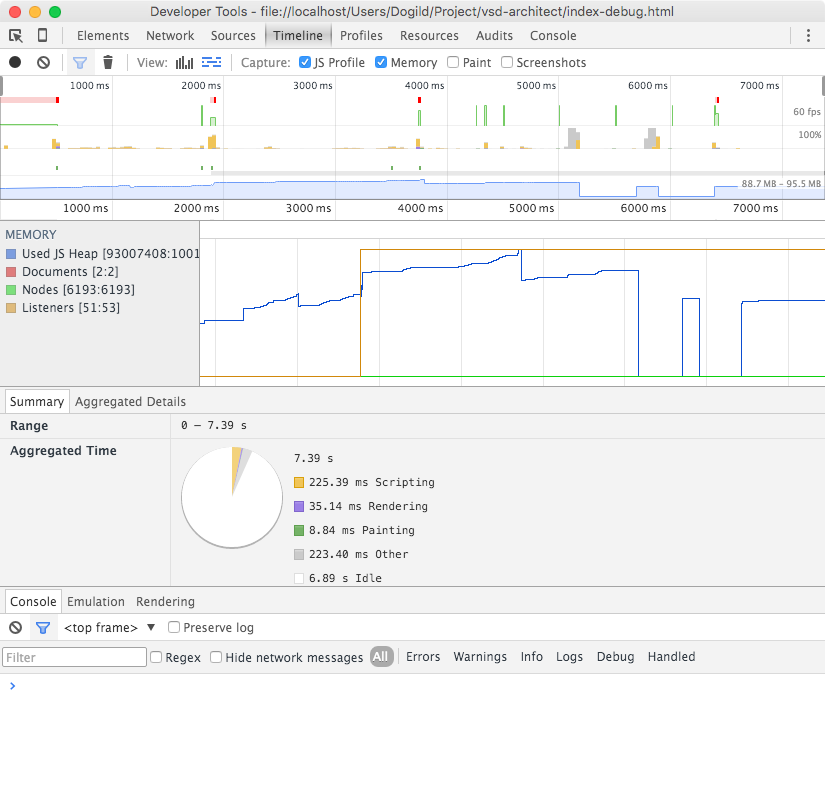Focus the console Filter text field
Viewport: 825px width, 785px height.
(x=74, y=657)
